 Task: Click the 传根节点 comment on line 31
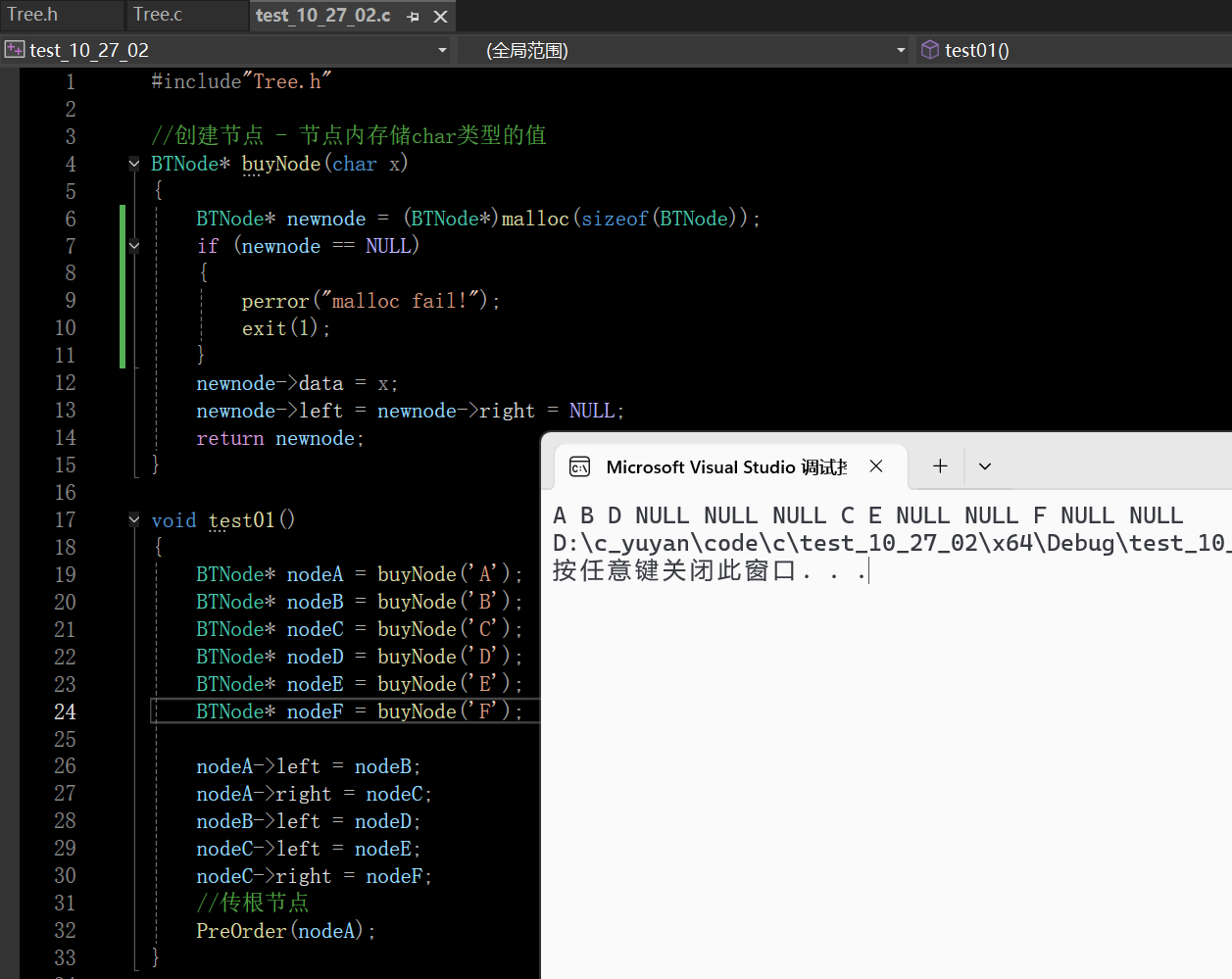pos(252,903)
